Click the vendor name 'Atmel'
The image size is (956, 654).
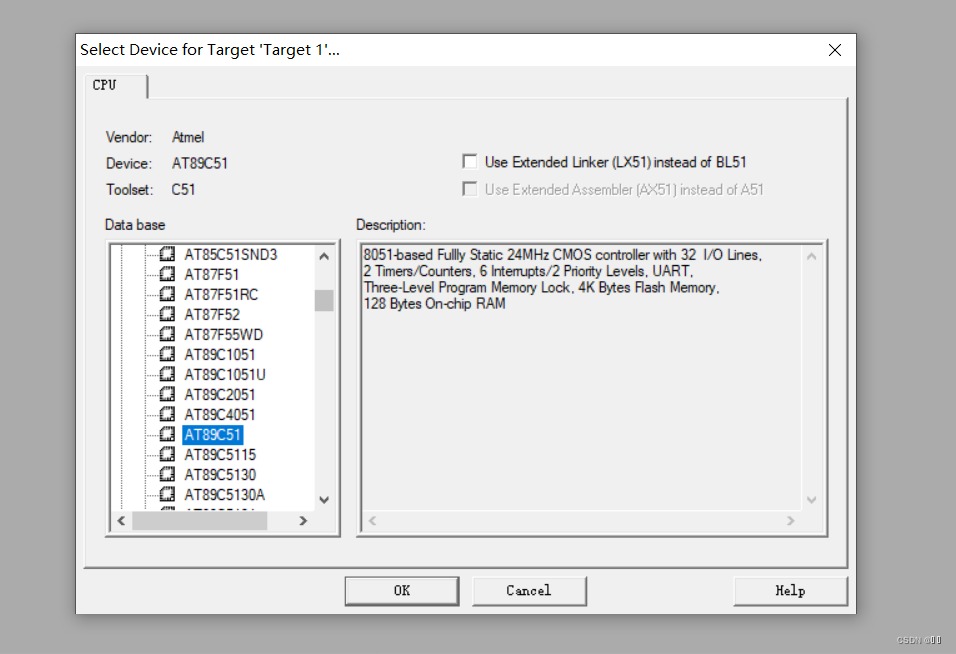pos(188,137)
